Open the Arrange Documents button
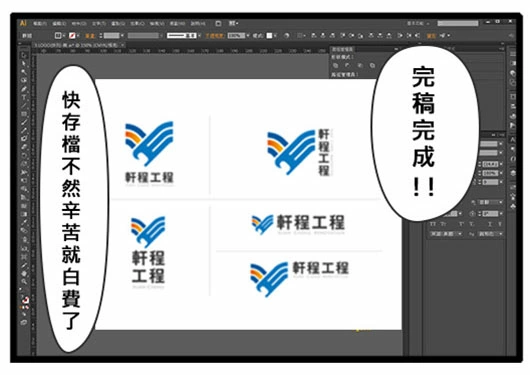Screen dimensions: 530x375 [x=233, y=23]
